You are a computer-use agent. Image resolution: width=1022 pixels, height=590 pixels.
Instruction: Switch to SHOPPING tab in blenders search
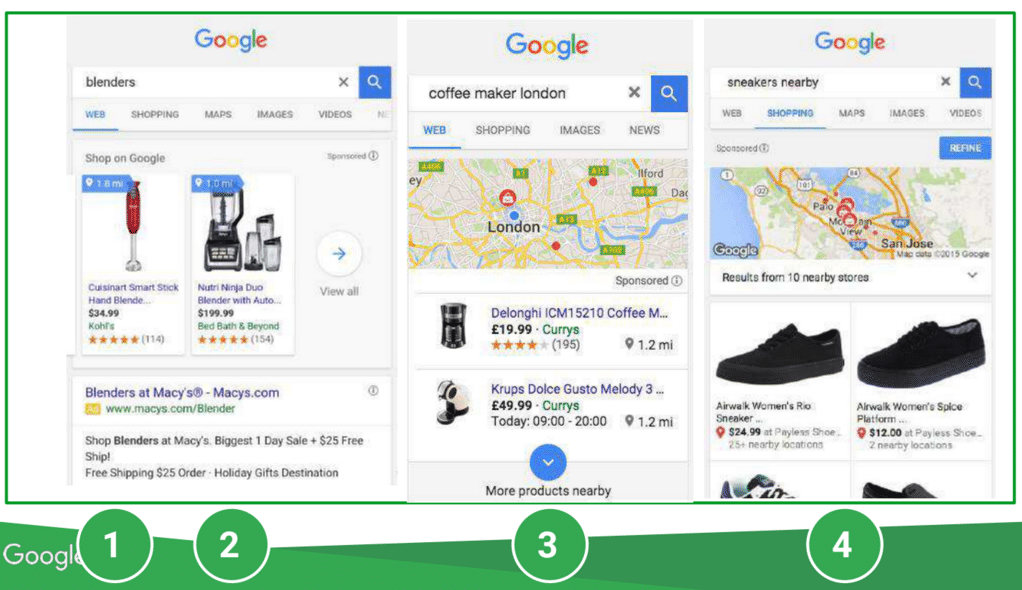pyautogui.click(x=154, y=114)
